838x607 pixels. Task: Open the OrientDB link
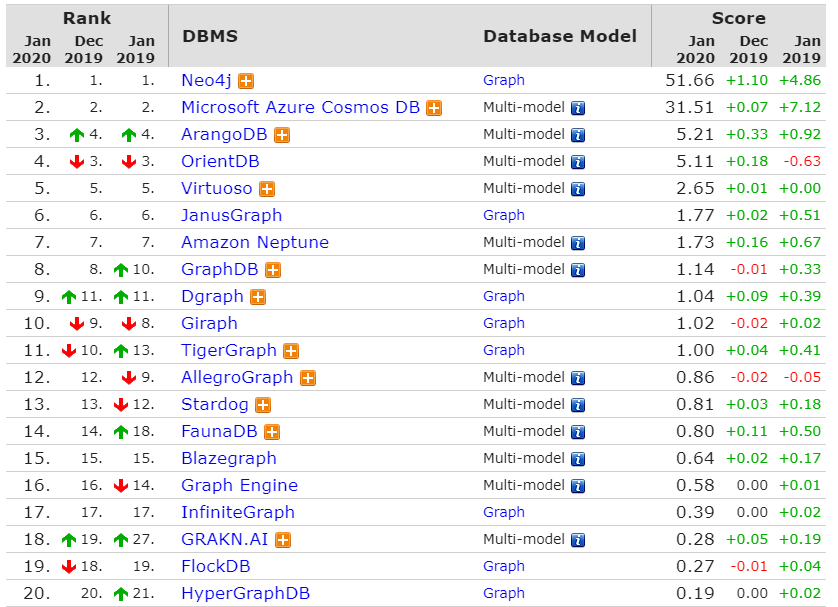[x=220, y=161]
